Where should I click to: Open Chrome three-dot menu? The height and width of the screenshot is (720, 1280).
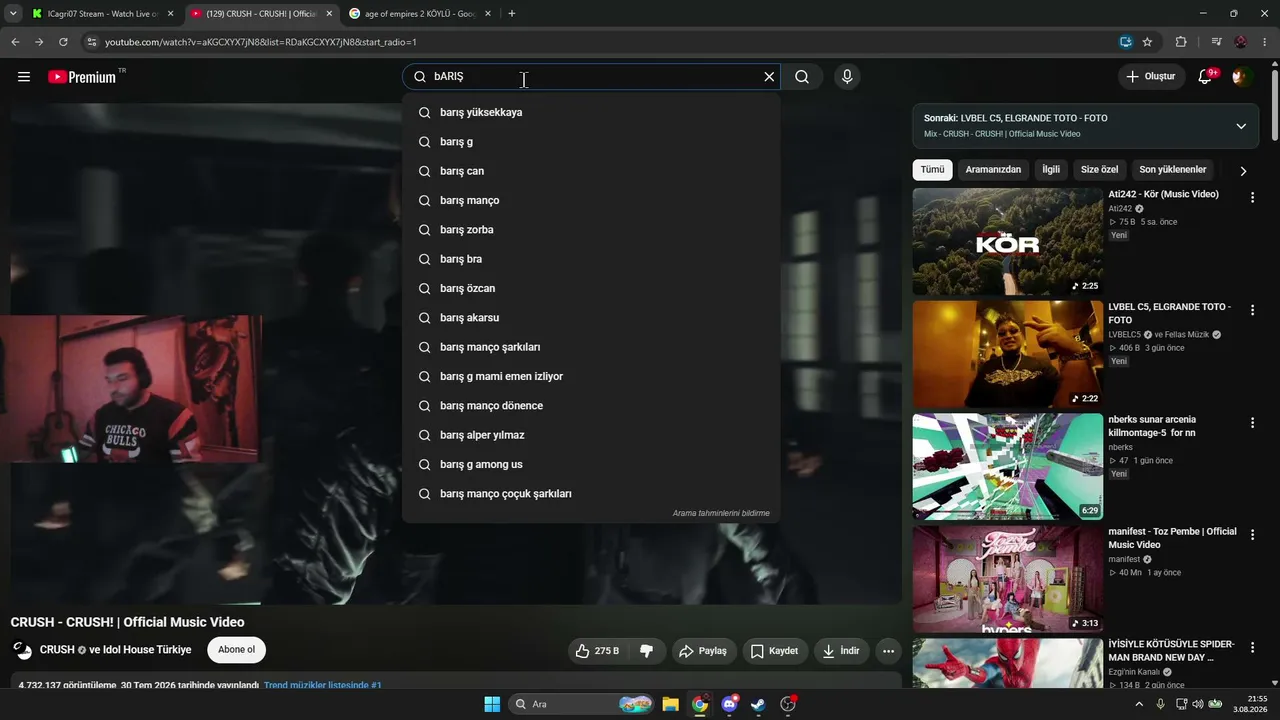click(x=1265, y=42)
